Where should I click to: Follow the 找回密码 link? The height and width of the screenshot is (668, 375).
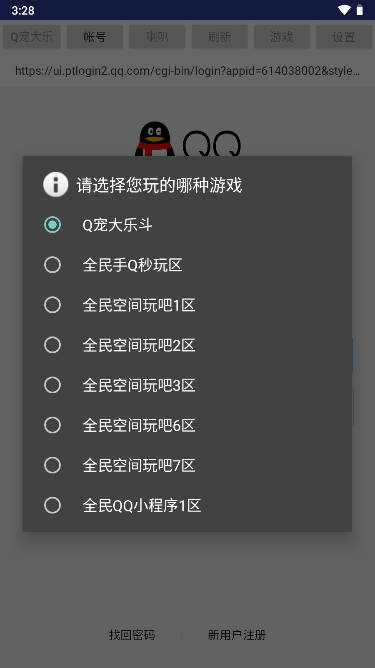pyautogui.click(x=132, y=635)
